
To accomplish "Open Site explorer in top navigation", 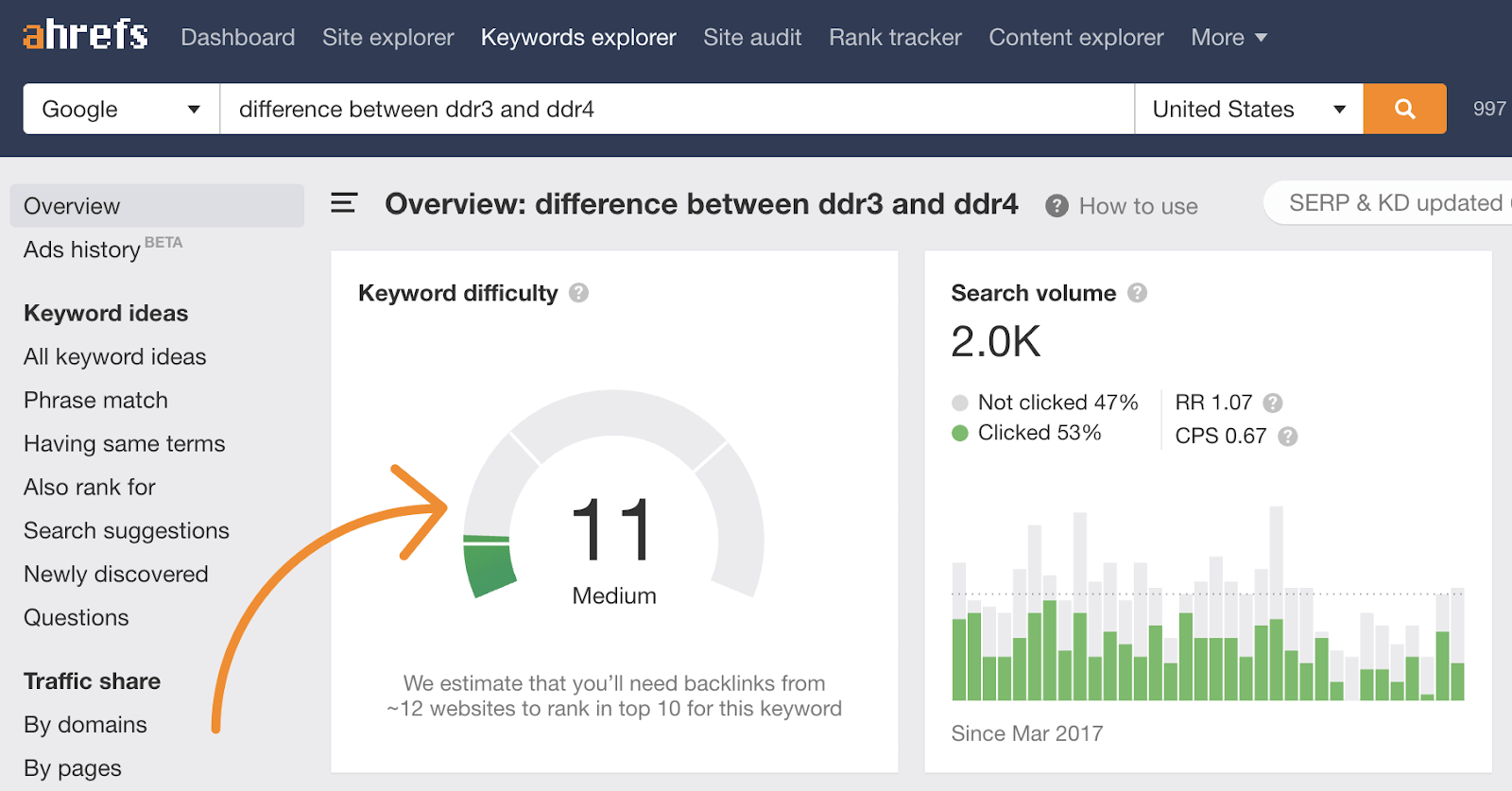I will coord(387,37).
